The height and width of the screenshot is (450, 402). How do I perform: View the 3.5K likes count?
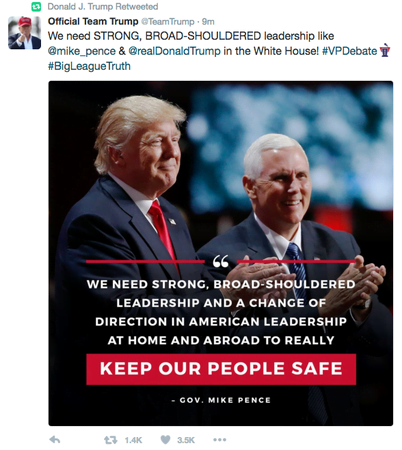tap(186, 440)
